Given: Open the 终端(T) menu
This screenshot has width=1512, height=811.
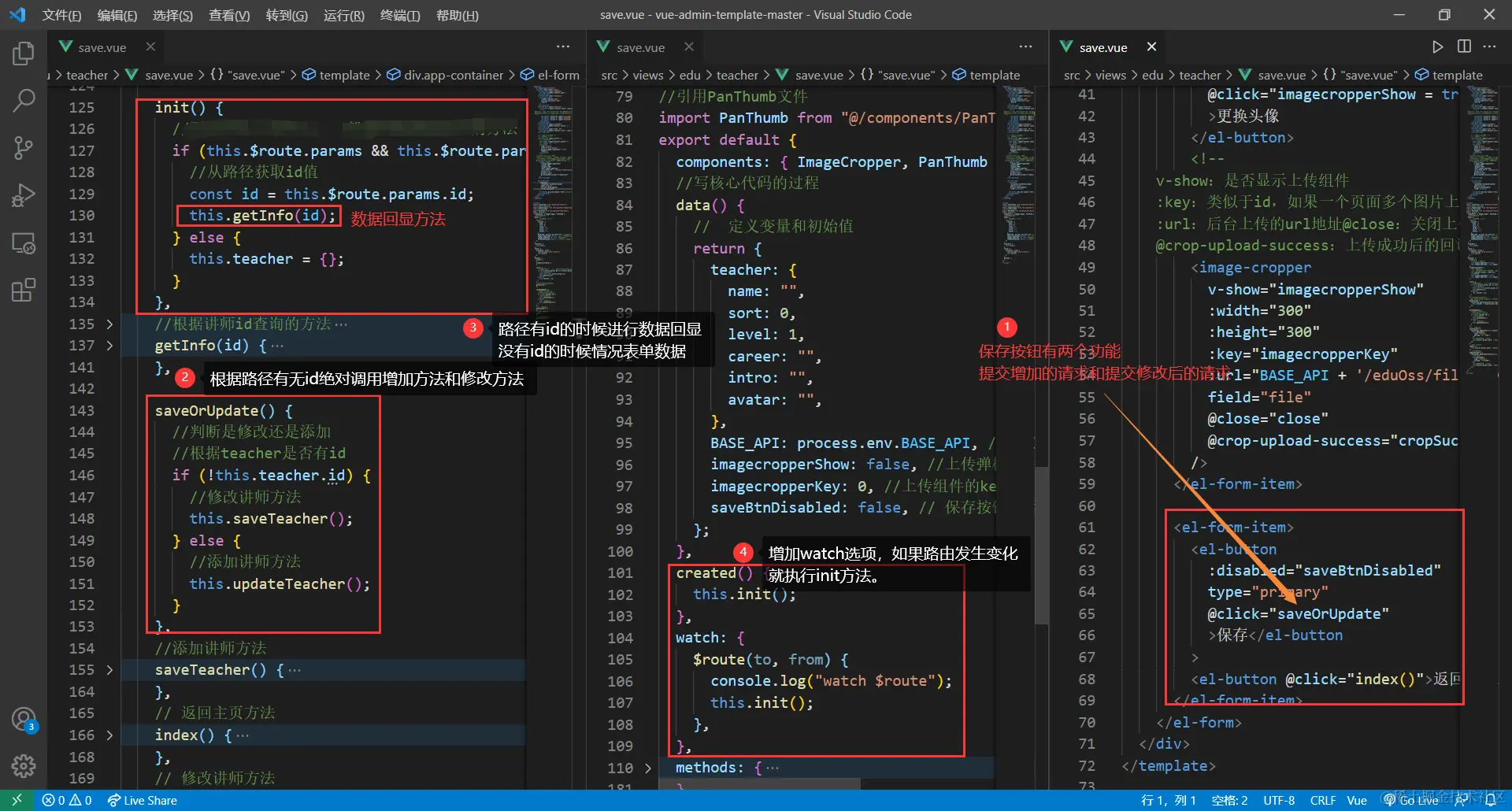Looking at the screenshot, I should pyautogui.click(x=400, y=15).
